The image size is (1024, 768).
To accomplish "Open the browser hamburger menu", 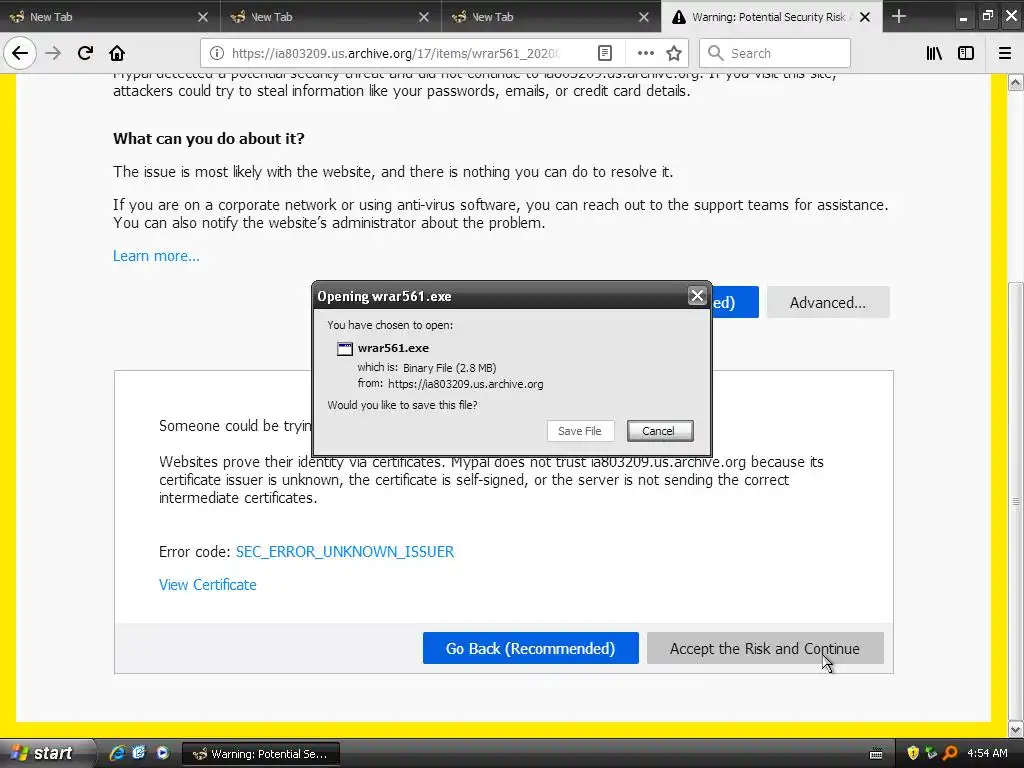I will pyautogui.click(x=1005, y=53).
